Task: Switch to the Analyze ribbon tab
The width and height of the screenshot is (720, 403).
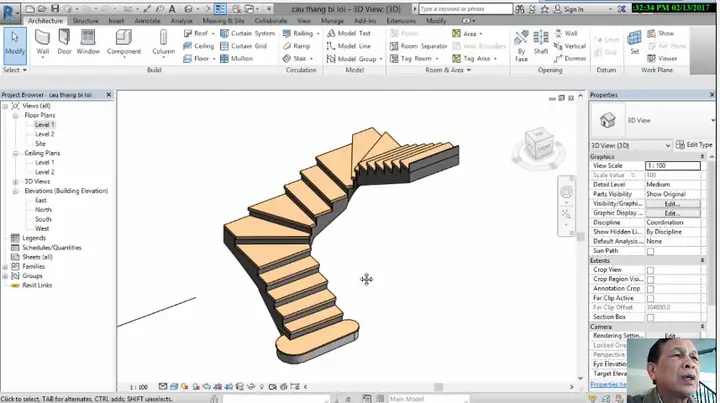Action: point(181,21)
